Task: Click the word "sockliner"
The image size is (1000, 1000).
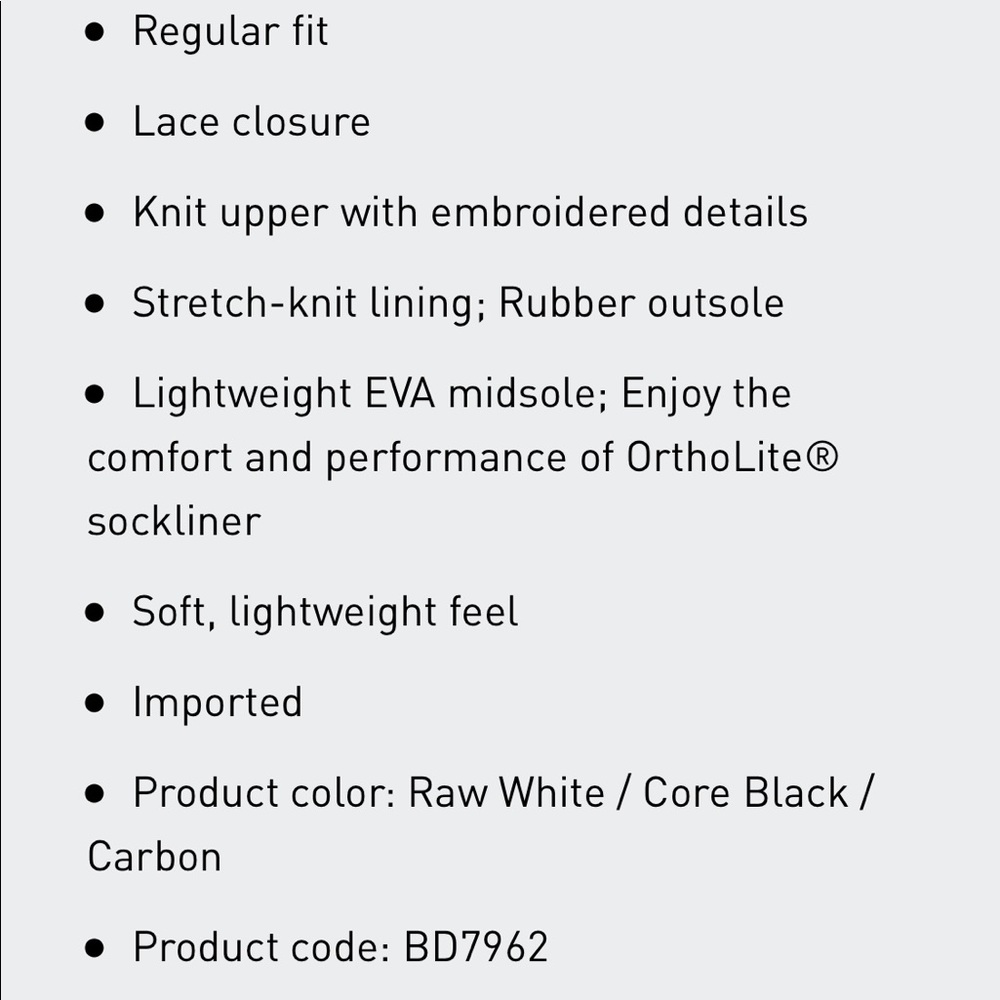Action: 174,521
